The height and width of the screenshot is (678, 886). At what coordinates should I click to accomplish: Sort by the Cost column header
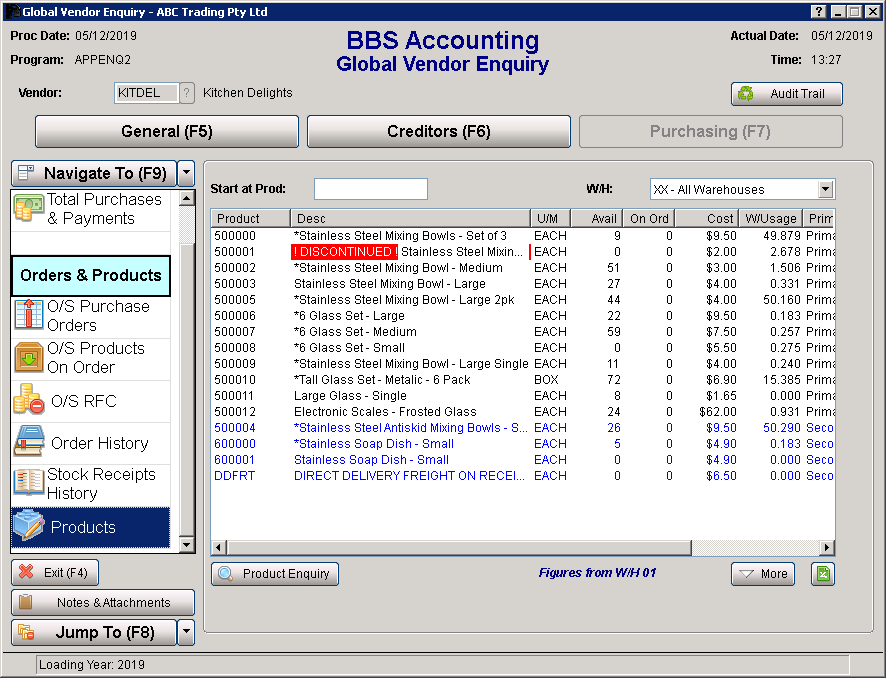coord(706,218)
